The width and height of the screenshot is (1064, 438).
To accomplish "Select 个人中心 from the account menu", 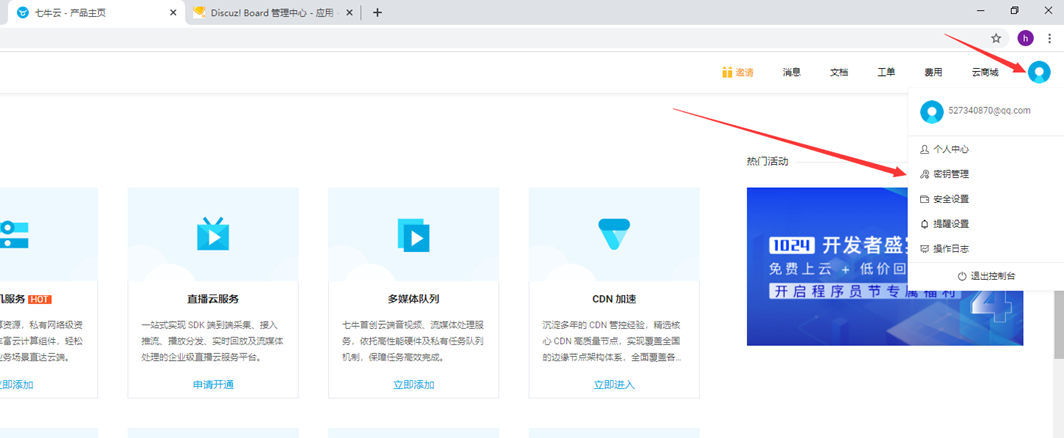I will pos(986,149).
